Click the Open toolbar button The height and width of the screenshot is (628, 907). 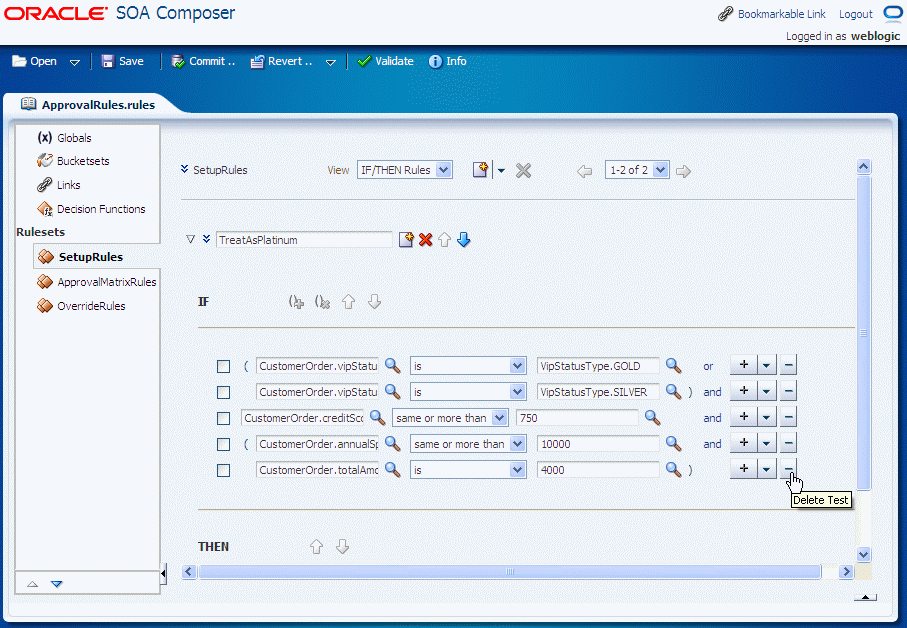coord(35,61)
